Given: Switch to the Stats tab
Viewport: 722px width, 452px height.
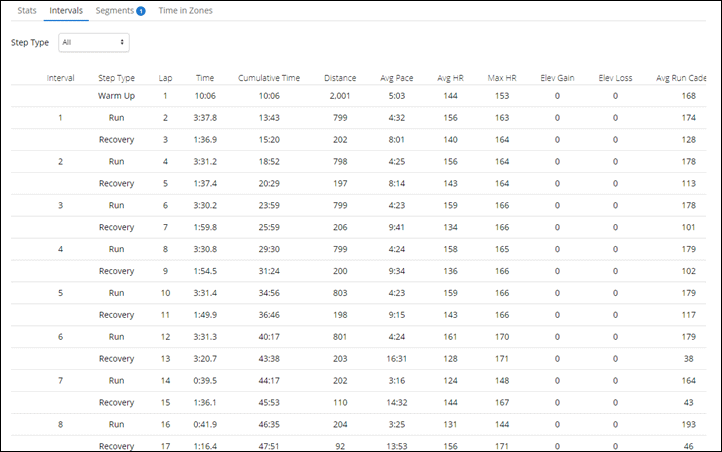Looking at the screenshot, I should [27, 11].
